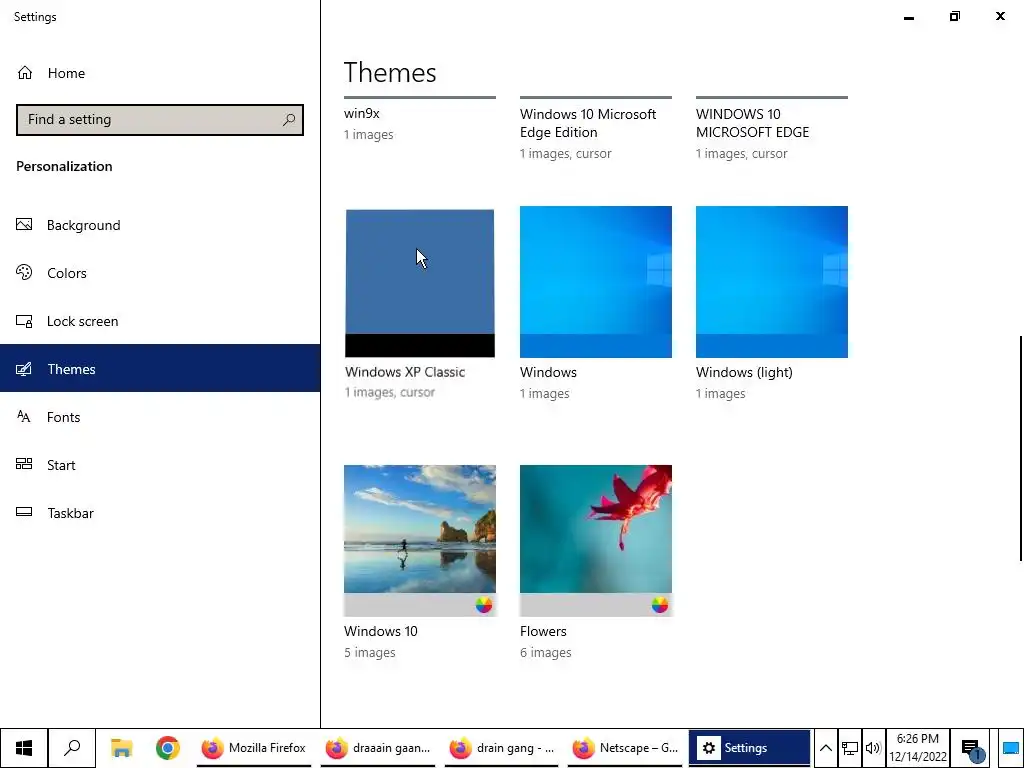This screenshot has width=1024, height=768.
Task: Click the Themes page heading
Action: 390,72
